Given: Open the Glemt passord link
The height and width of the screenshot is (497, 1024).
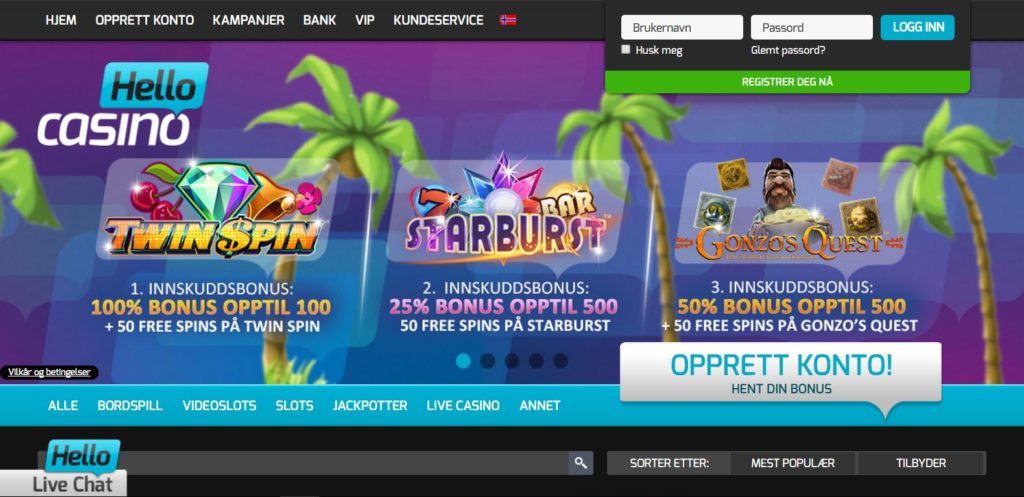Looking at the screenshot, I should (788, 50).
